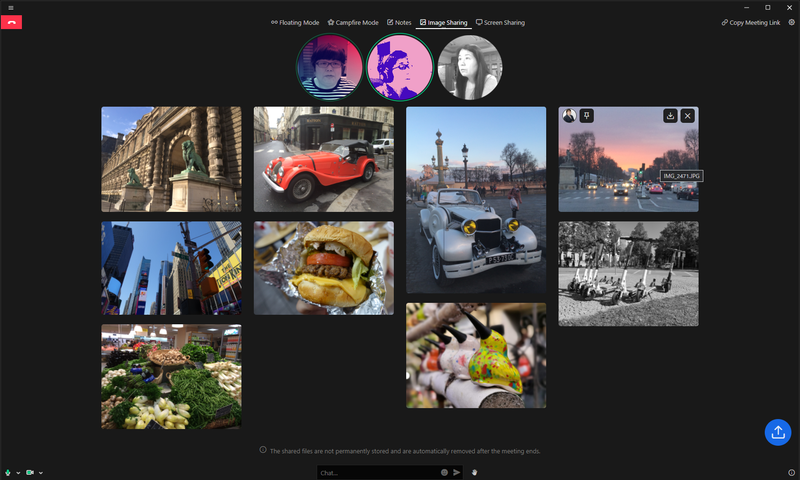Click the participant with striped shirt avatar

pyautogui.click(x=330, y=67)
